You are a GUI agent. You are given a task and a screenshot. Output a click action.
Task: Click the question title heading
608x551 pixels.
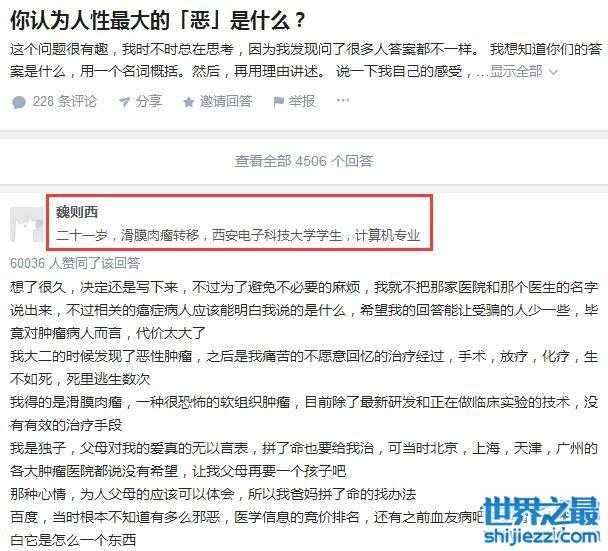pos(157,20)
